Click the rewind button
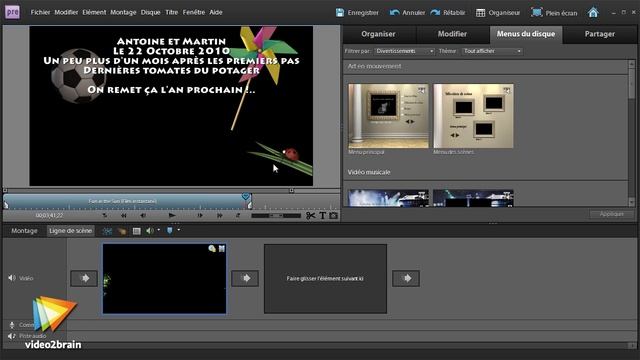640x360 pixels. [124, 216]
